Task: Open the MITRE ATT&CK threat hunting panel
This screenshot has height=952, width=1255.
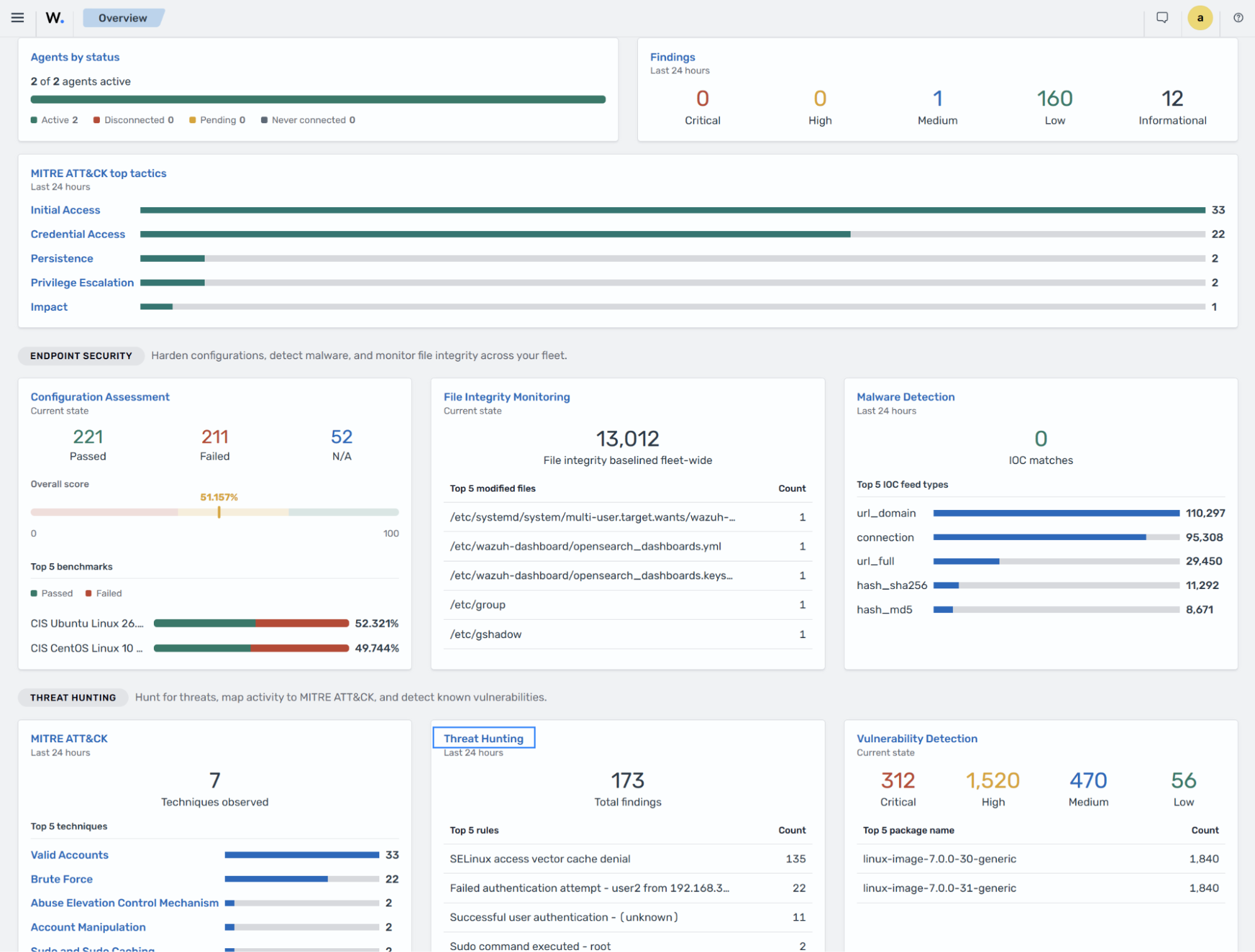Action: [x=69, y=738]
